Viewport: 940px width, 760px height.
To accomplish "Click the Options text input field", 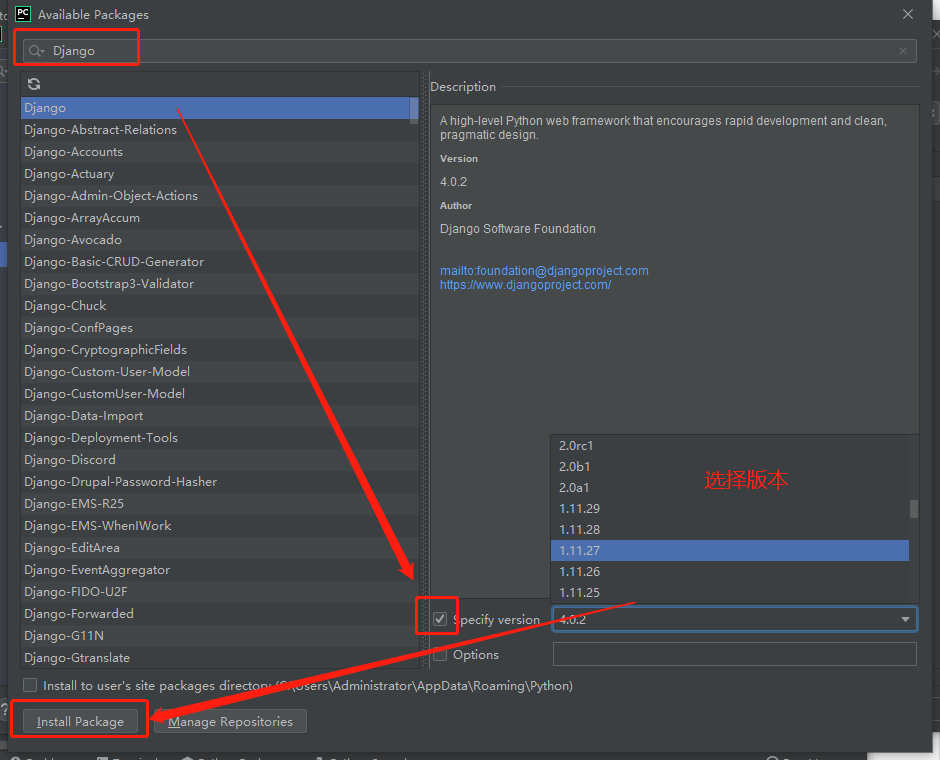I will 734,654.
